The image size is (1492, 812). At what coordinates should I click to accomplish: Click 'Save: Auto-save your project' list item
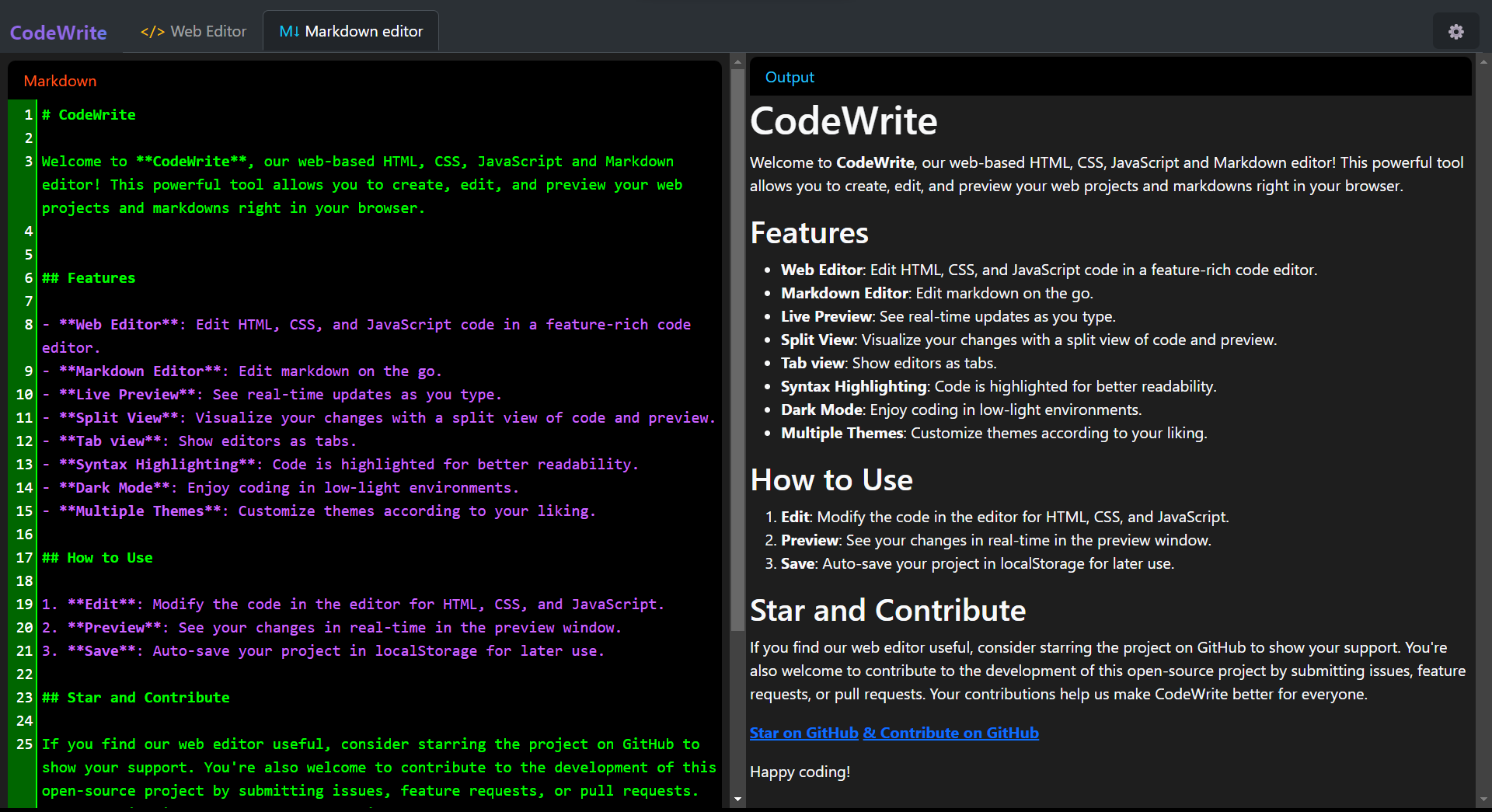[978, 563]
